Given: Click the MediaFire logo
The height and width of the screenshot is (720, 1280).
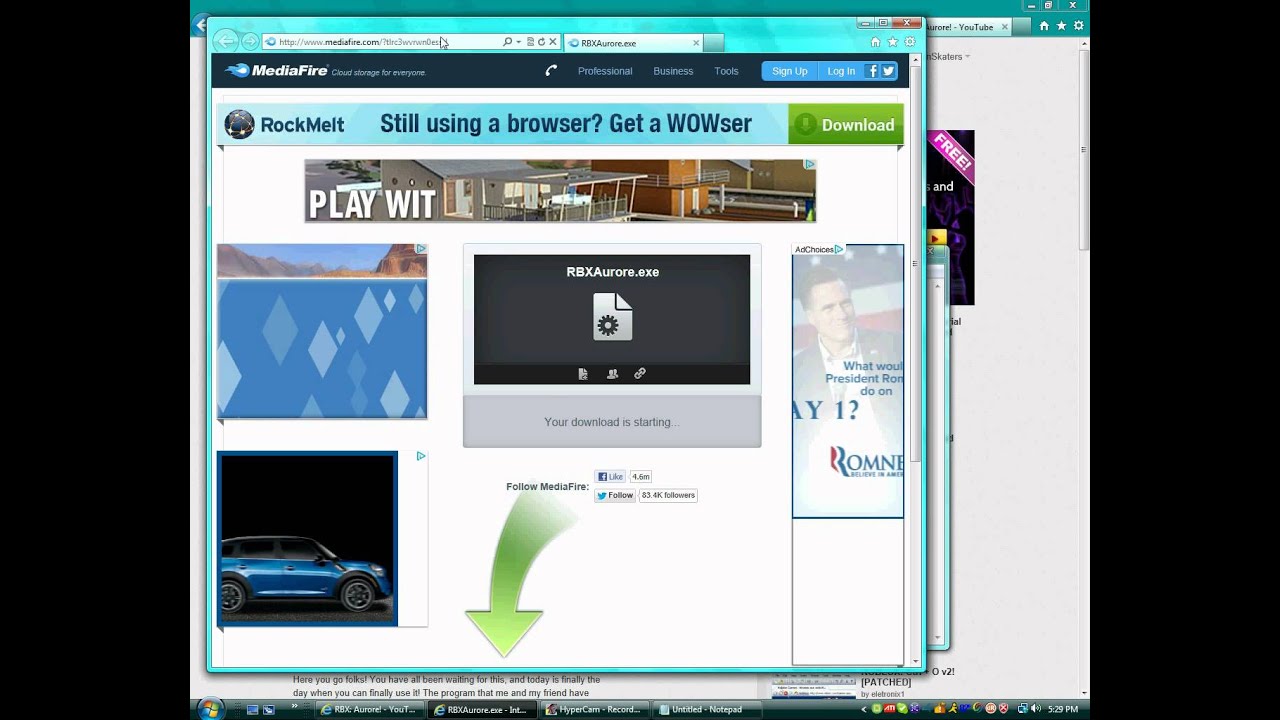Looking at the screenshot, I should click(276, 71).
